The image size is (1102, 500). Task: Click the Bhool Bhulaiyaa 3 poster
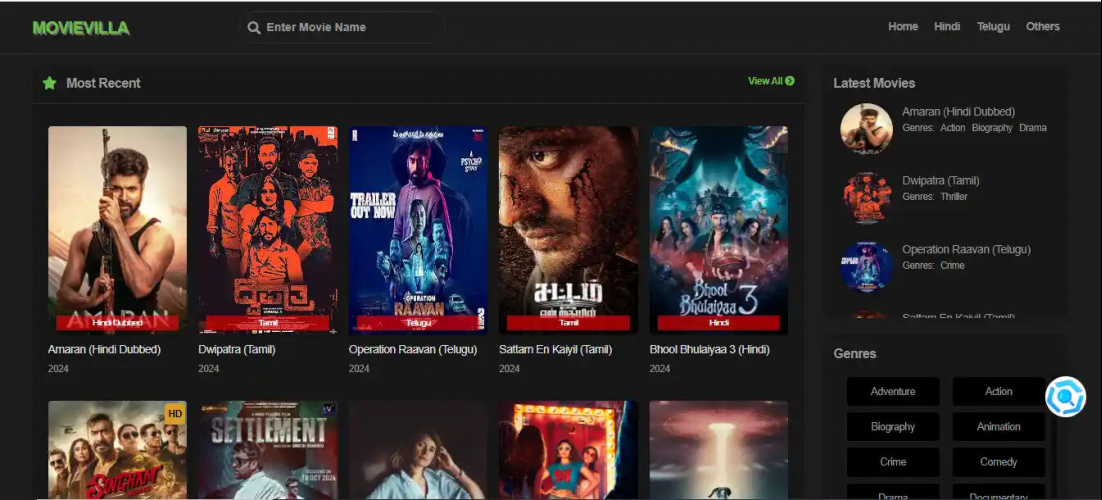click(718, 230)
